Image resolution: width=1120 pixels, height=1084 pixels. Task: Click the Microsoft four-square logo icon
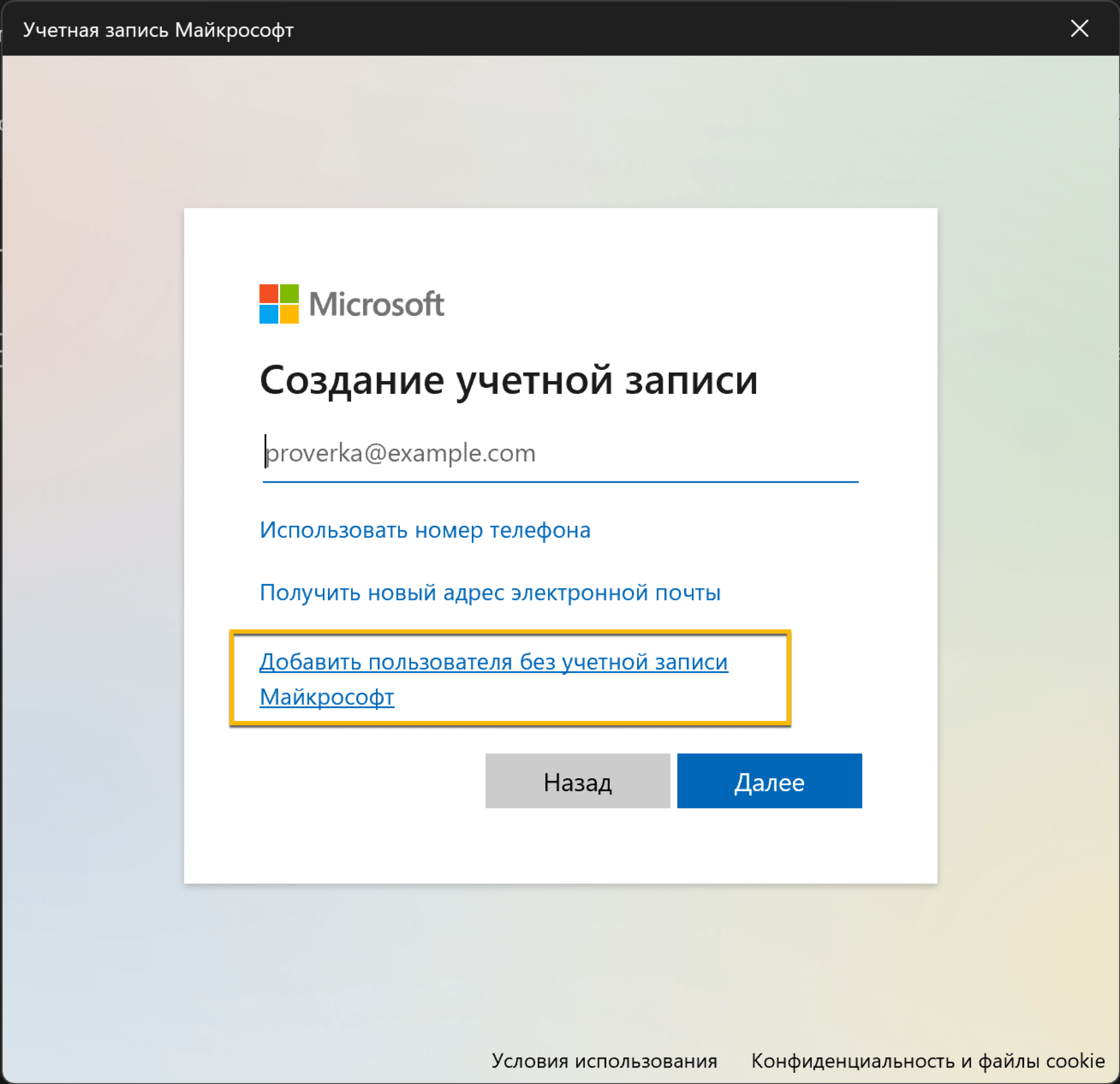tap(279, 304)
